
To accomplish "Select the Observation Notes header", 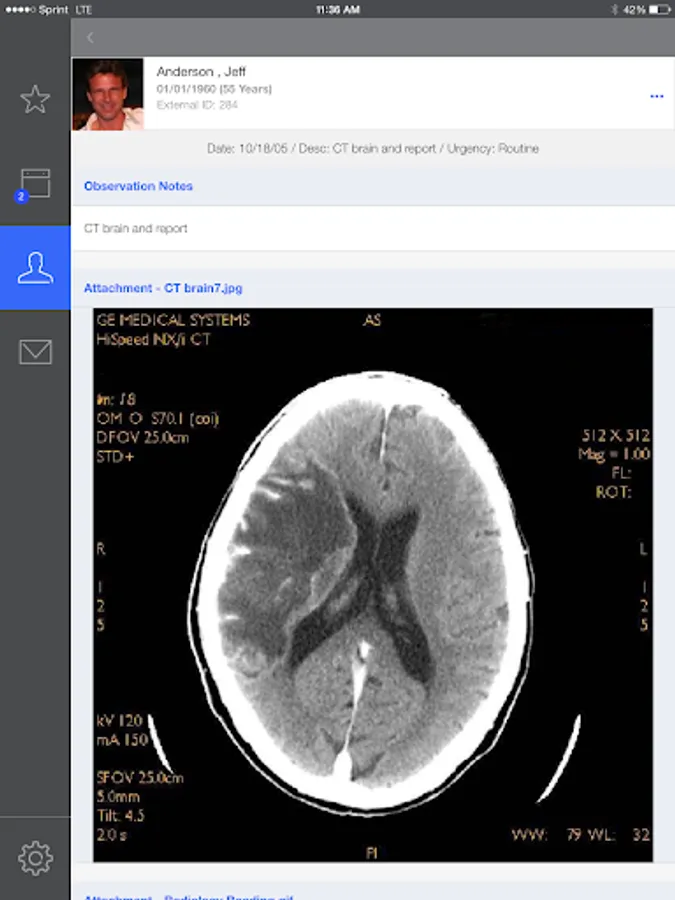I will tap(138, 186).
